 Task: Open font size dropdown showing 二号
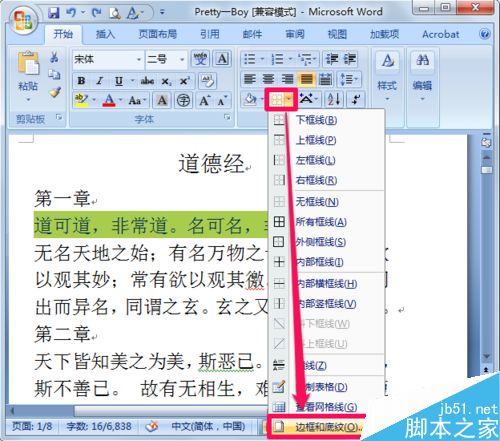[x=182, y=60]
